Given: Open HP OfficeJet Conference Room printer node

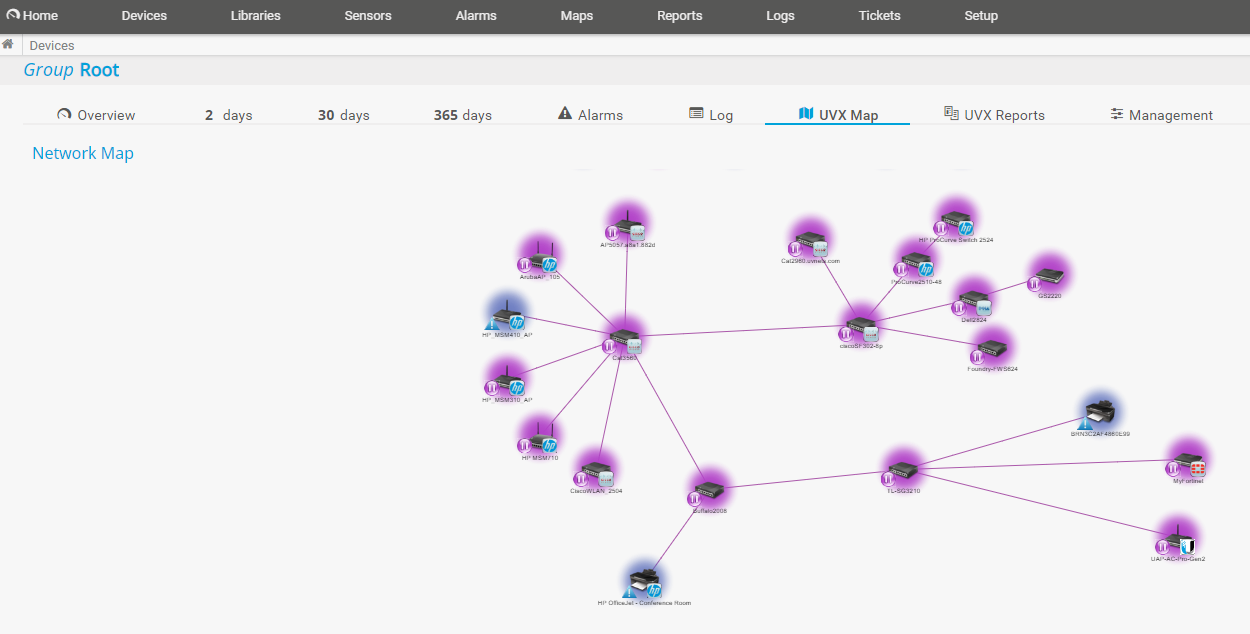Looking at the screenshot, I should (x=645, y=583).
